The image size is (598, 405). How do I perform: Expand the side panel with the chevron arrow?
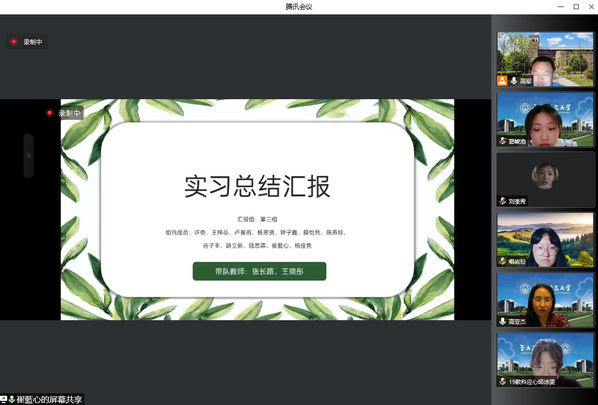click(29, 156)
